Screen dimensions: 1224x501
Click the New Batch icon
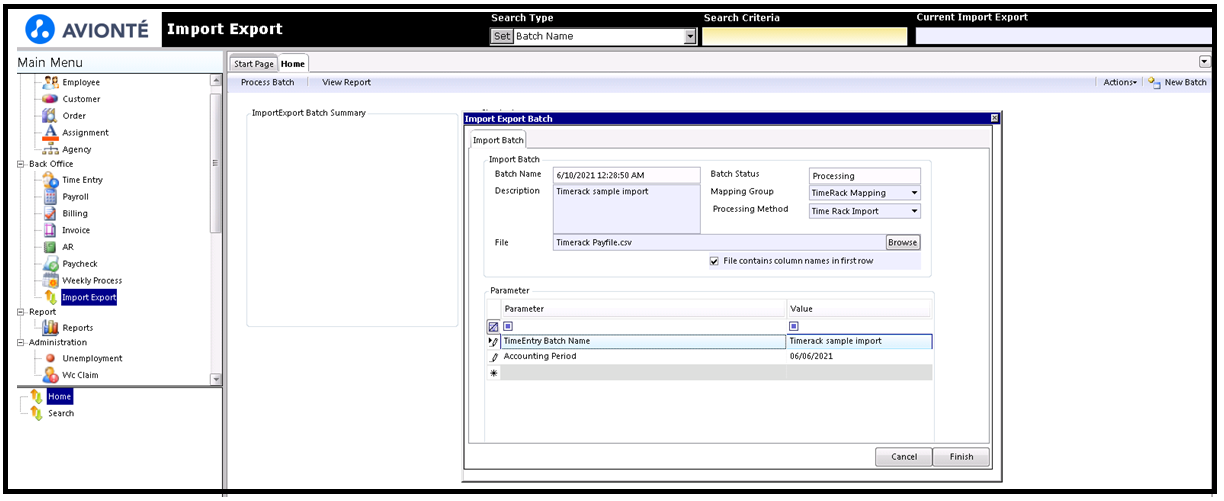pos(1153,82)
